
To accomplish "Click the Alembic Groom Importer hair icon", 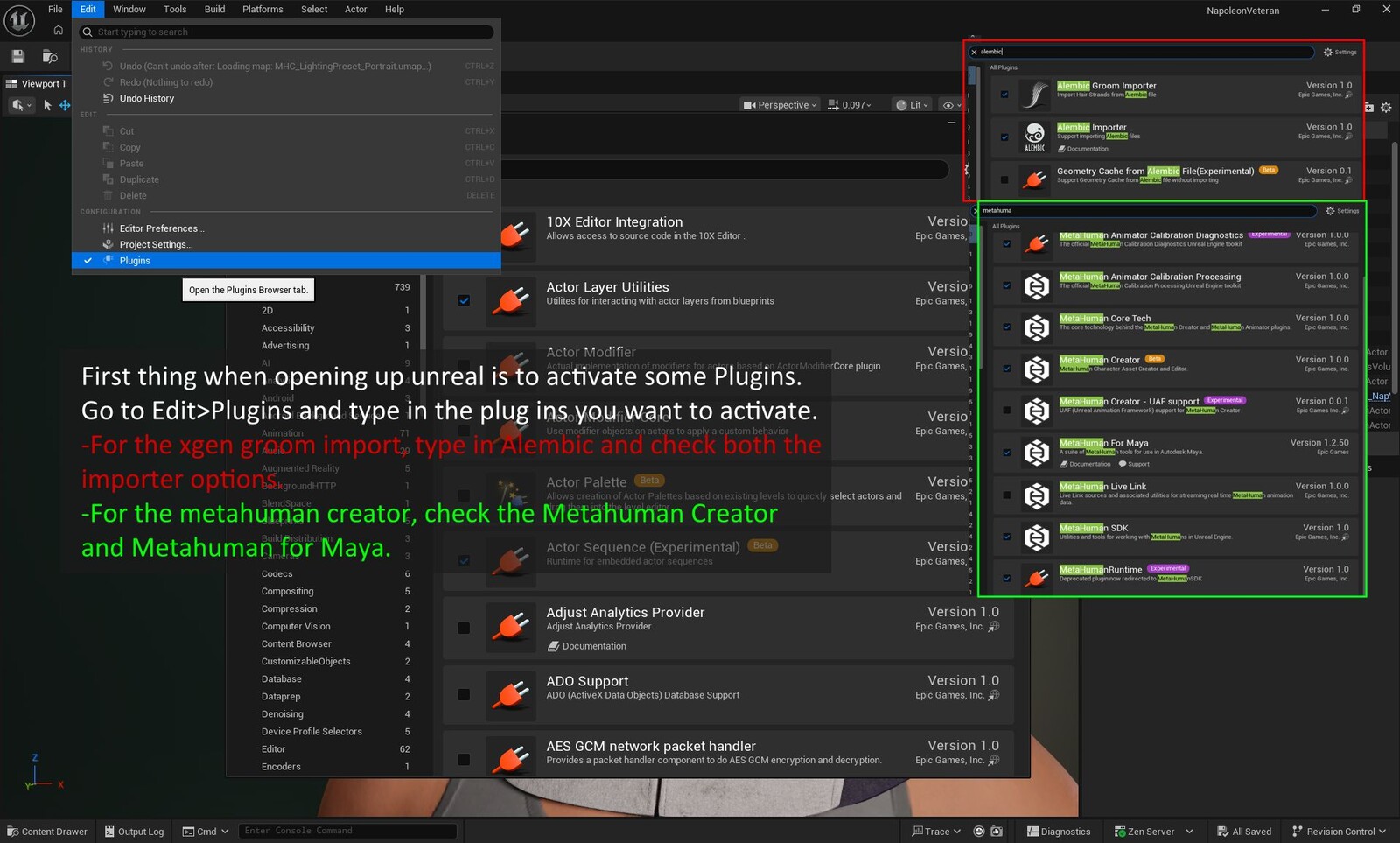I will (x=1035, y=94).
